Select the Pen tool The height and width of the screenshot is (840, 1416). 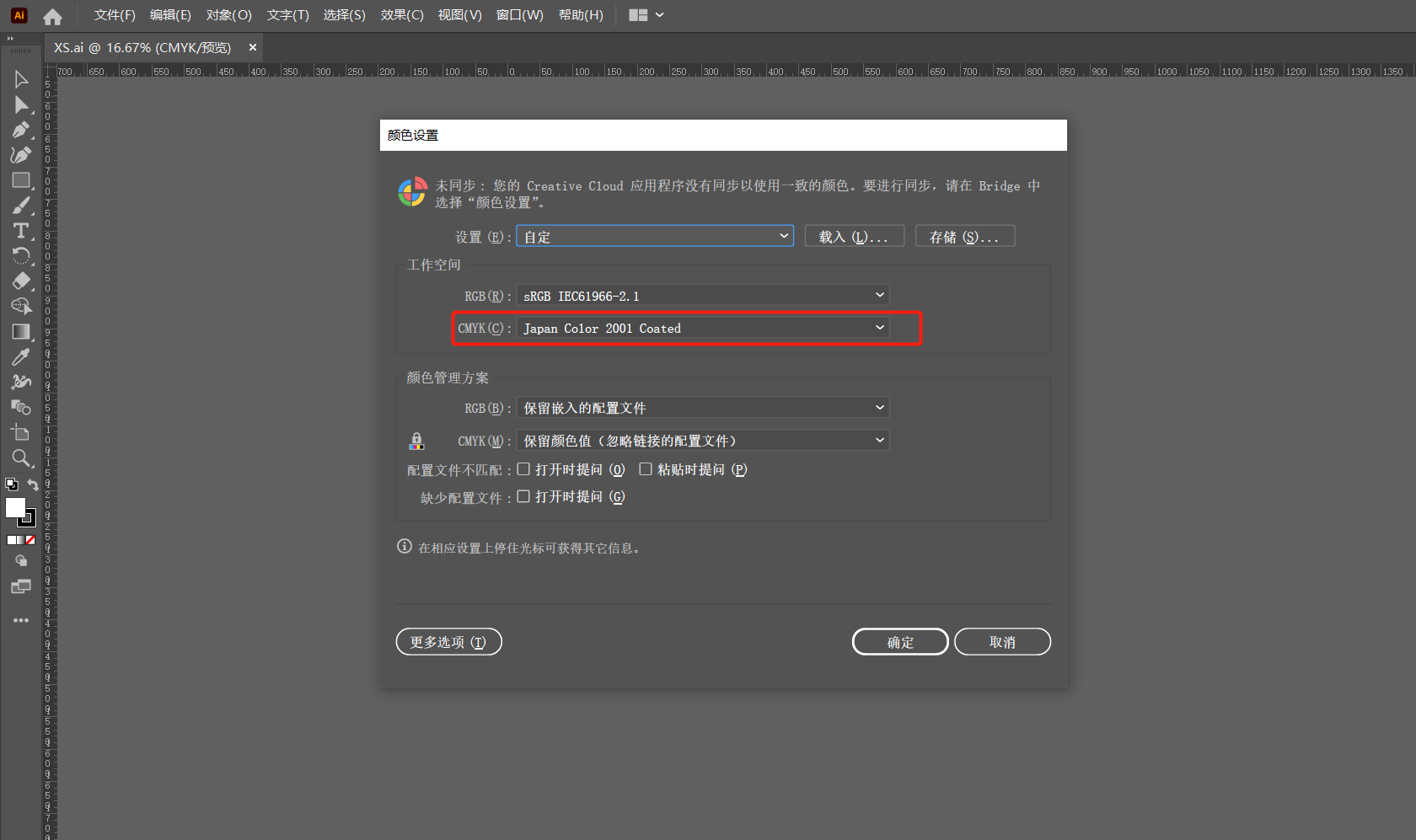[x=21, y=129]
